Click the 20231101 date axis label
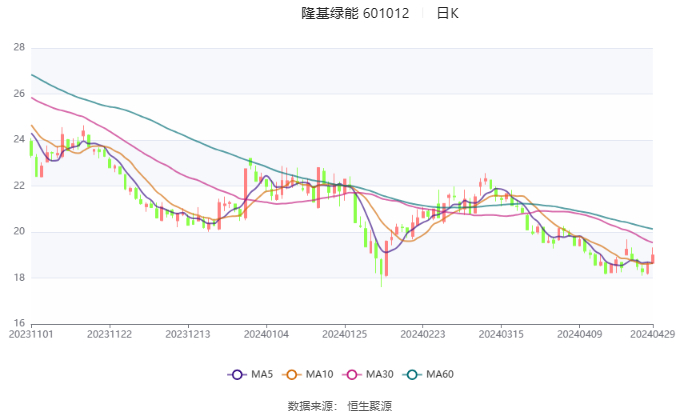This screenshot has width=680, height=413. 32,335
